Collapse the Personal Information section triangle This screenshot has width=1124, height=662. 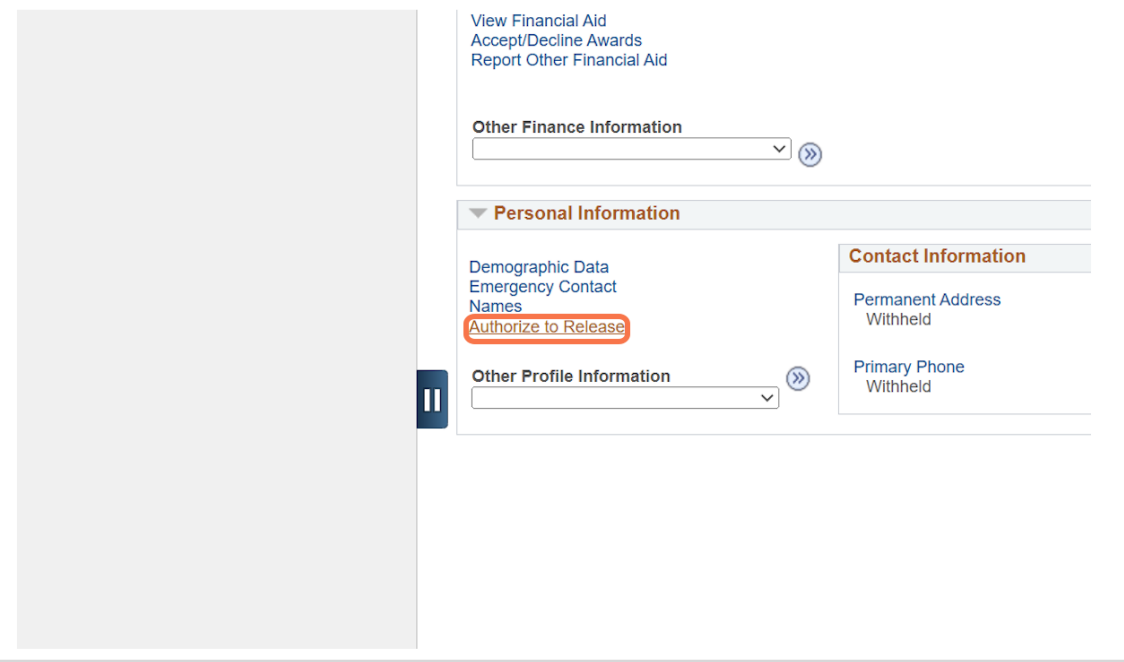click(x=478, y=213)
